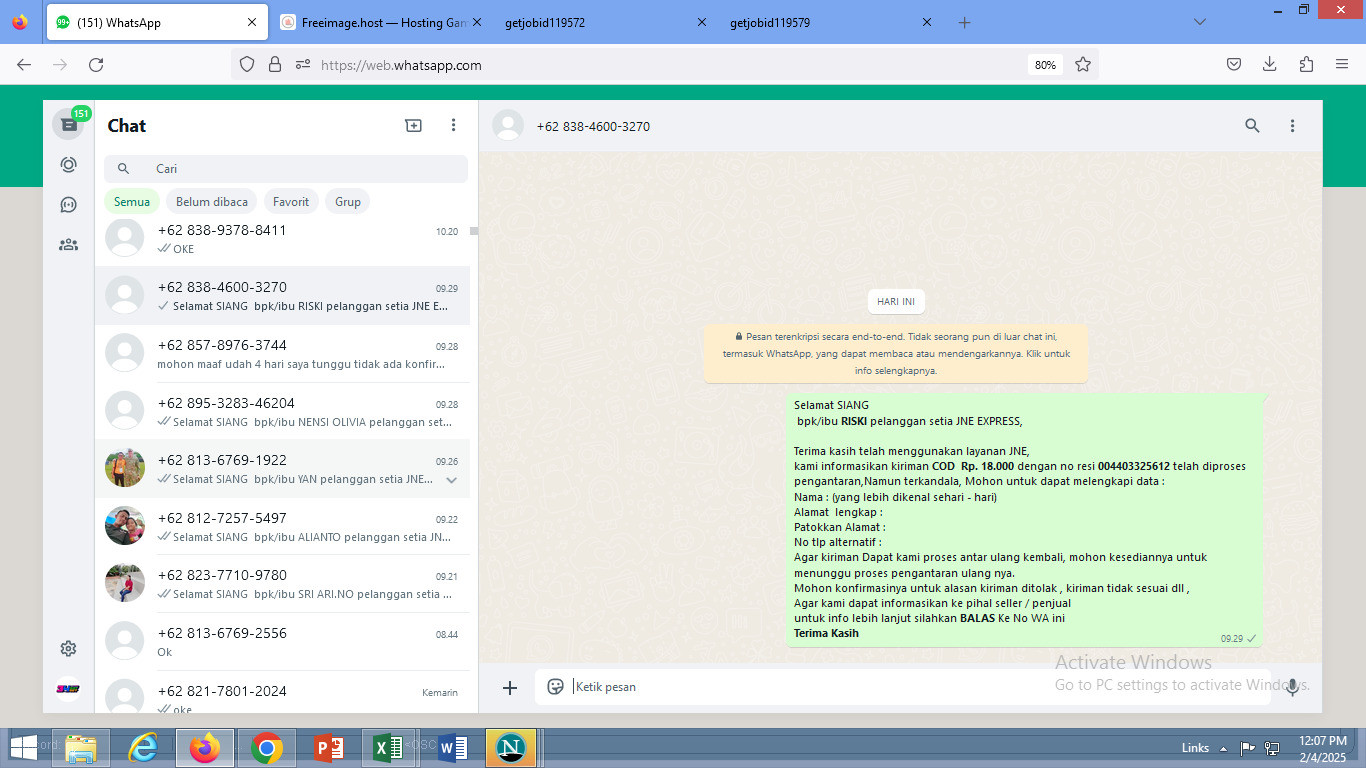Viewport: 1366px width, 768px height.
Task: Click the Cari search field
Action: point(286,169)
